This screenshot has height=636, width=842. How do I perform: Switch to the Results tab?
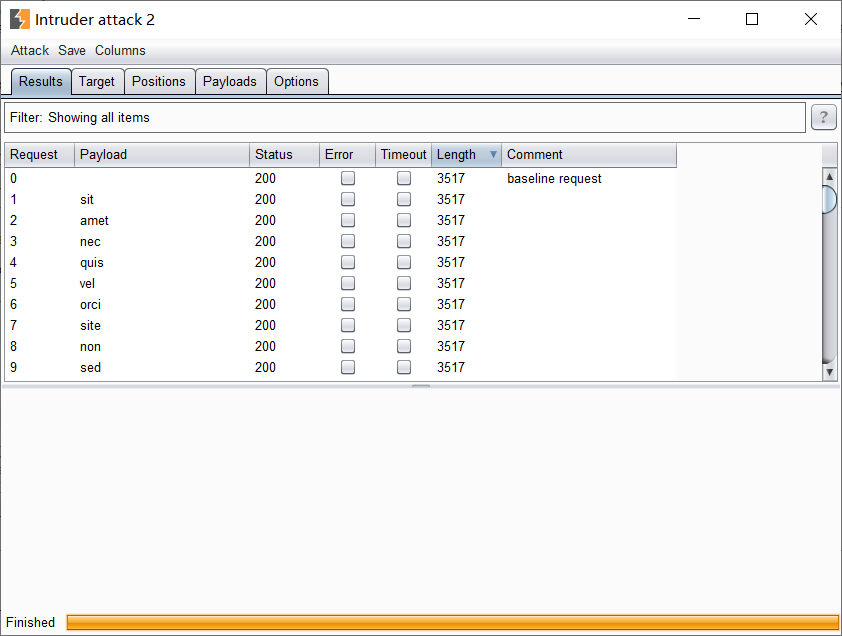pos(41,82)
